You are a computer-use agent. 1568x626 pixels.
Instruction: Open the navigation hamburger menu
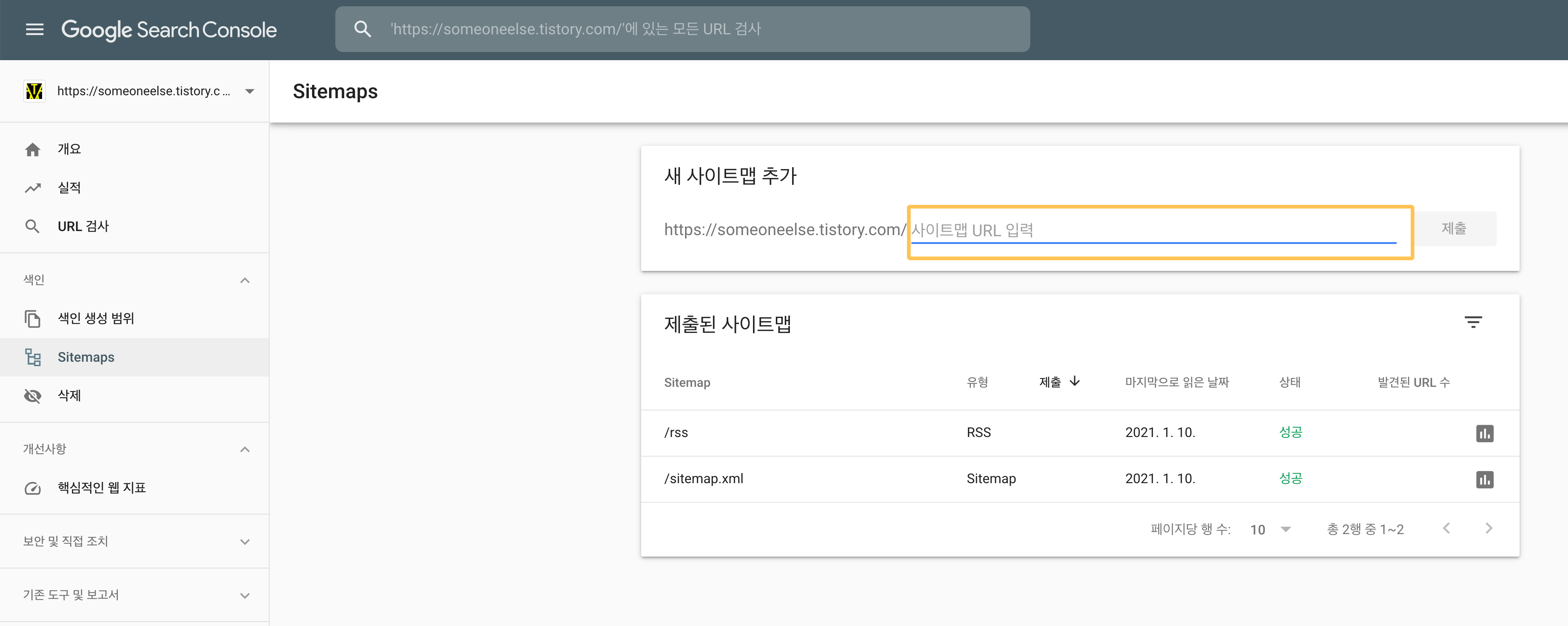(35, 29)
